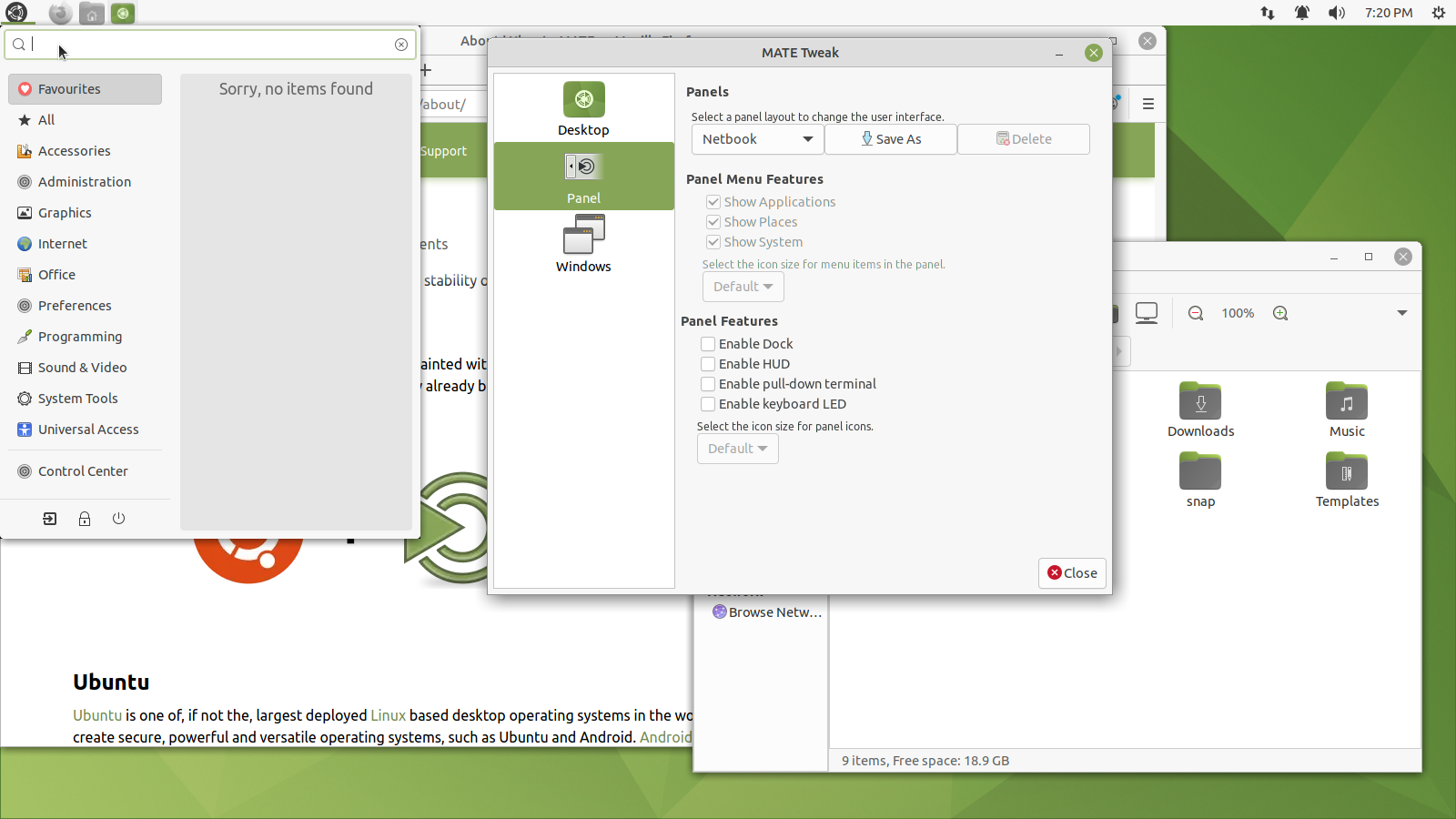Open Control Center from menu

(x=85, y=471)
